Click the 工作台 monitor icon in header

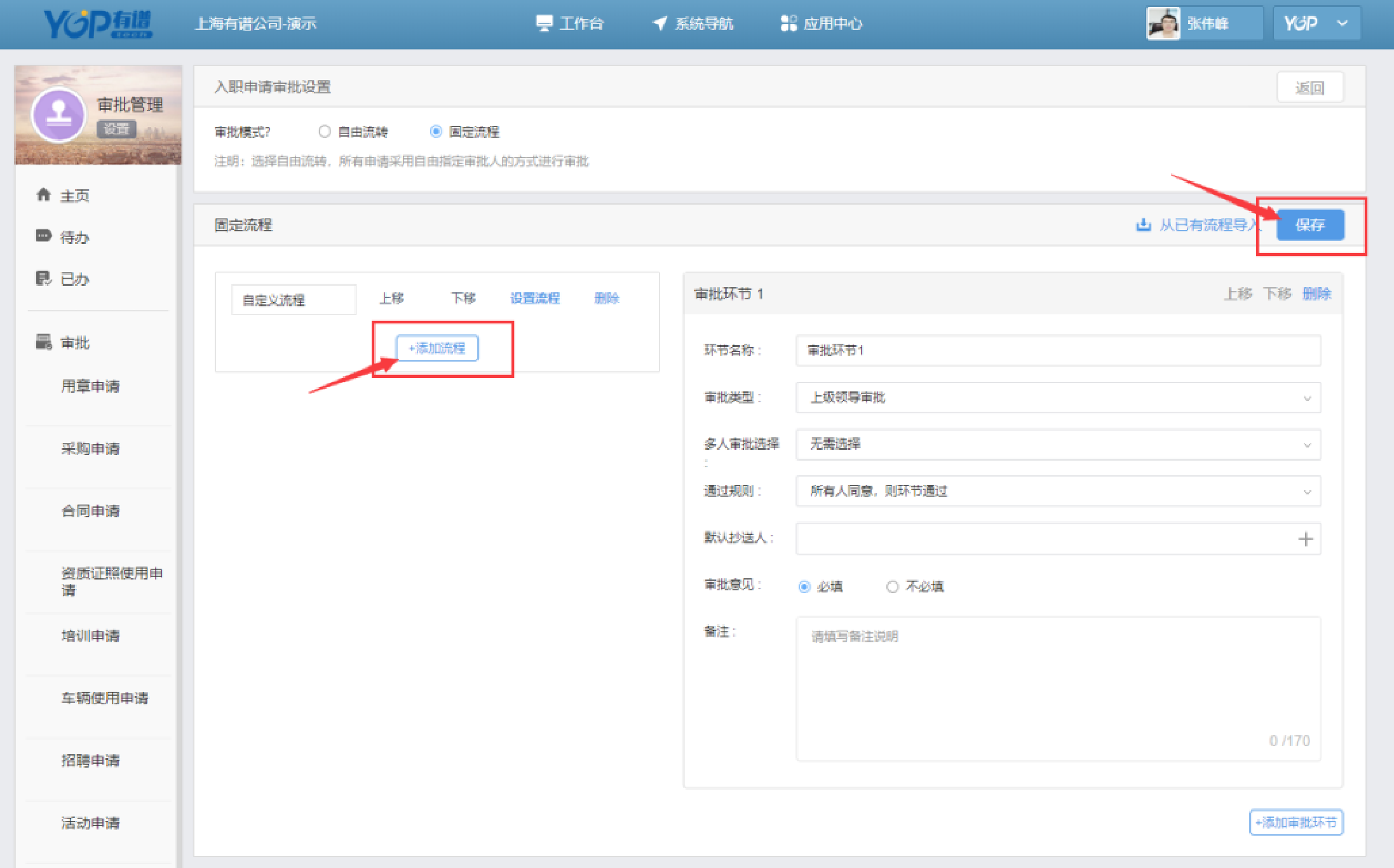pos(544,24)
